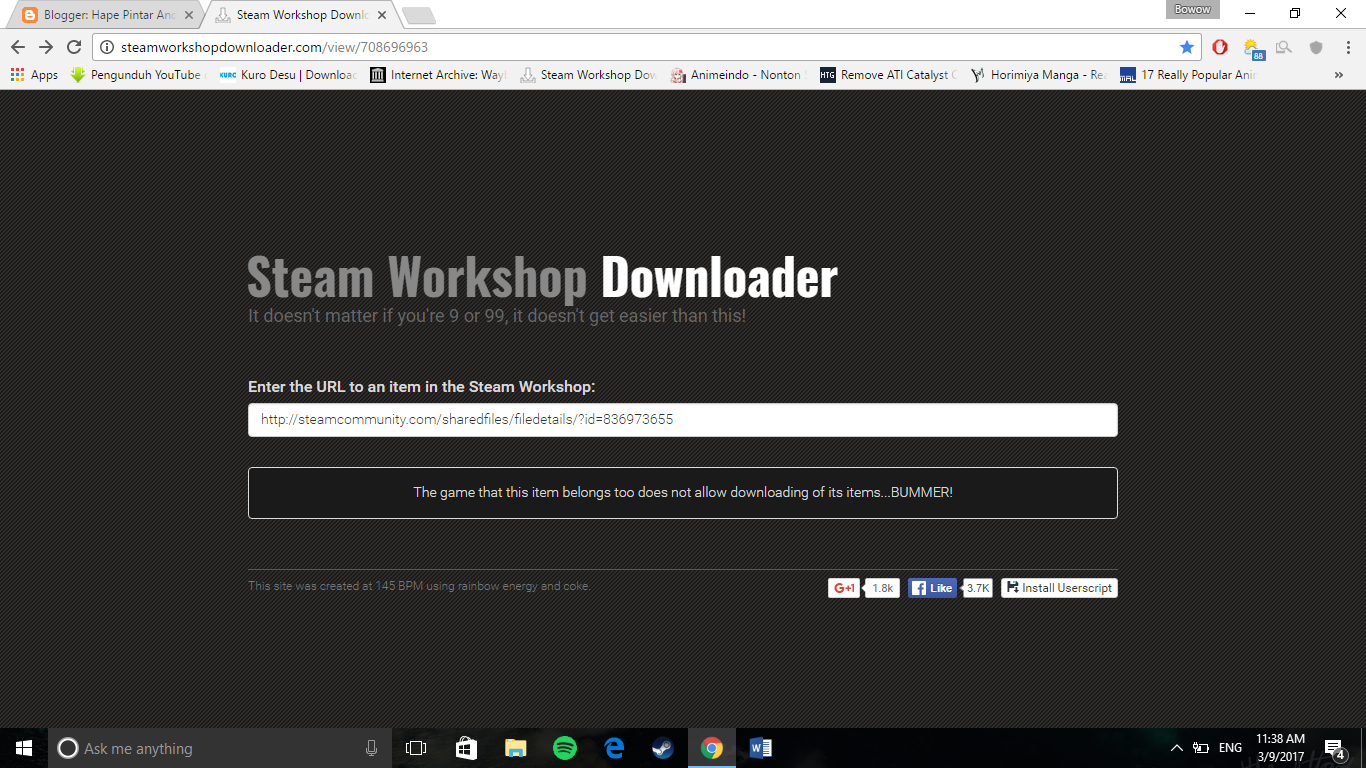Viewport: 1366px width, 768px height.
Task: Show more bookmarks with the double chevron
Action: point(1339,74)
